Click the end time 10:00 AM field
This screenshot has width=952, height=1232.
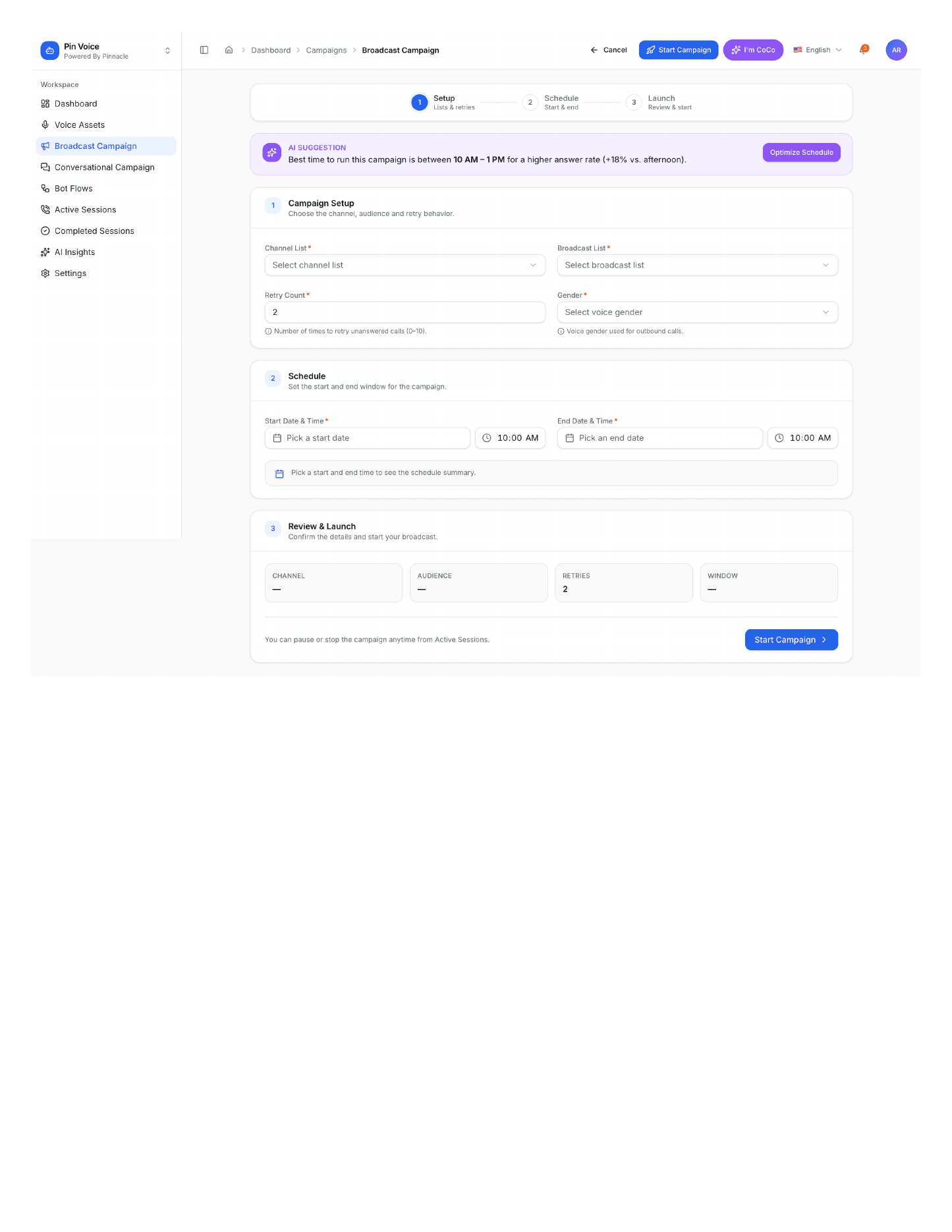coord(803,438)
